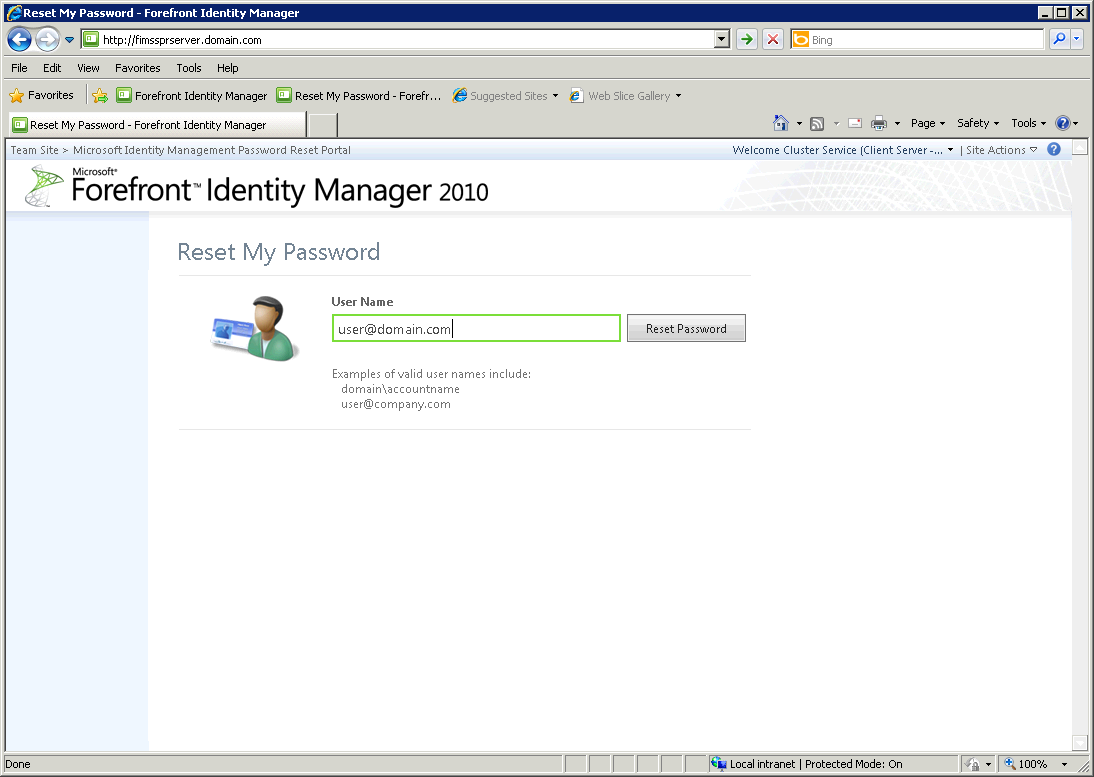Click the RSS Feeds icon
The height and width of the screenshot is (777, 1094).
[817, 123]
